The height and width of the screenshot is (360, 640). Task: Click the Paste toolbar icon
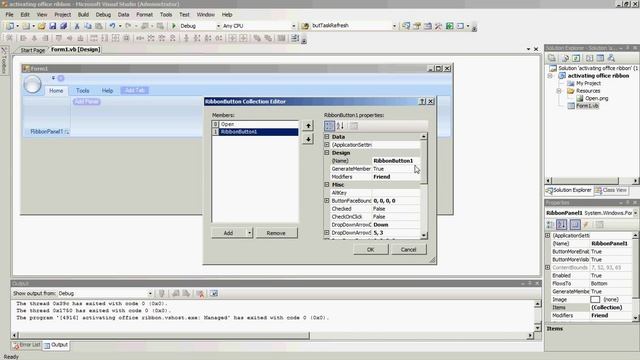pyautogui.click(x=98, y=26)
